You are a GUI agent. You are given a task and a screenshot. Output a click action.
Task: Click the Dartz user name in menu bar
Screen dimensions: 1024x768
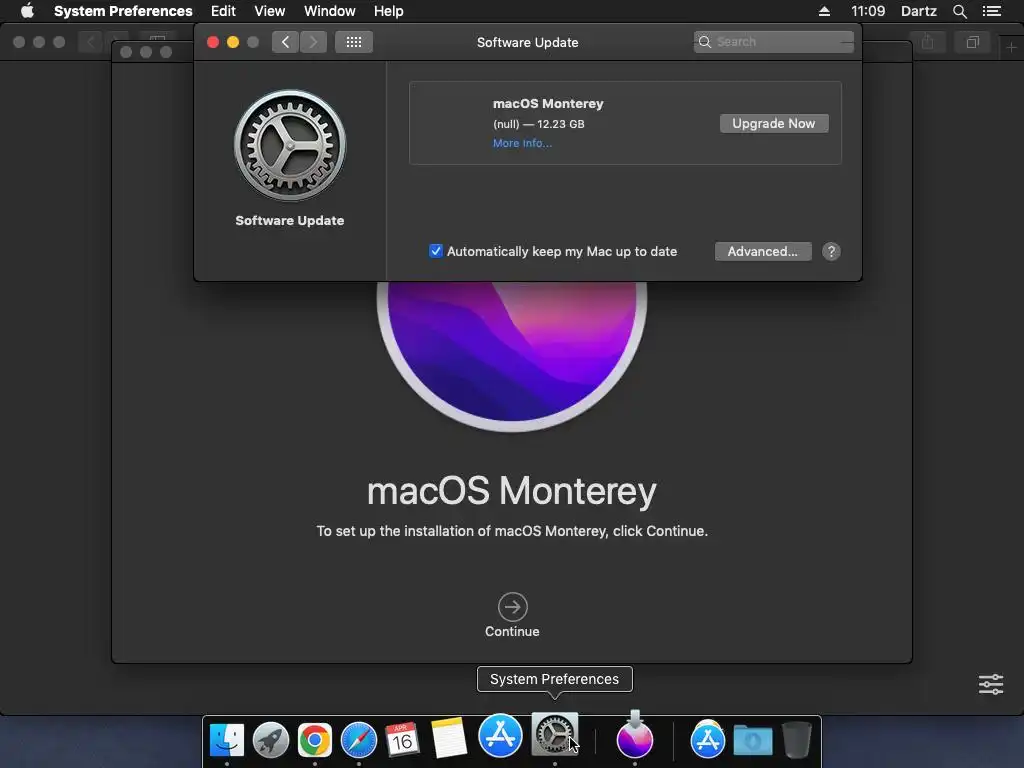(x=918, y=11)
